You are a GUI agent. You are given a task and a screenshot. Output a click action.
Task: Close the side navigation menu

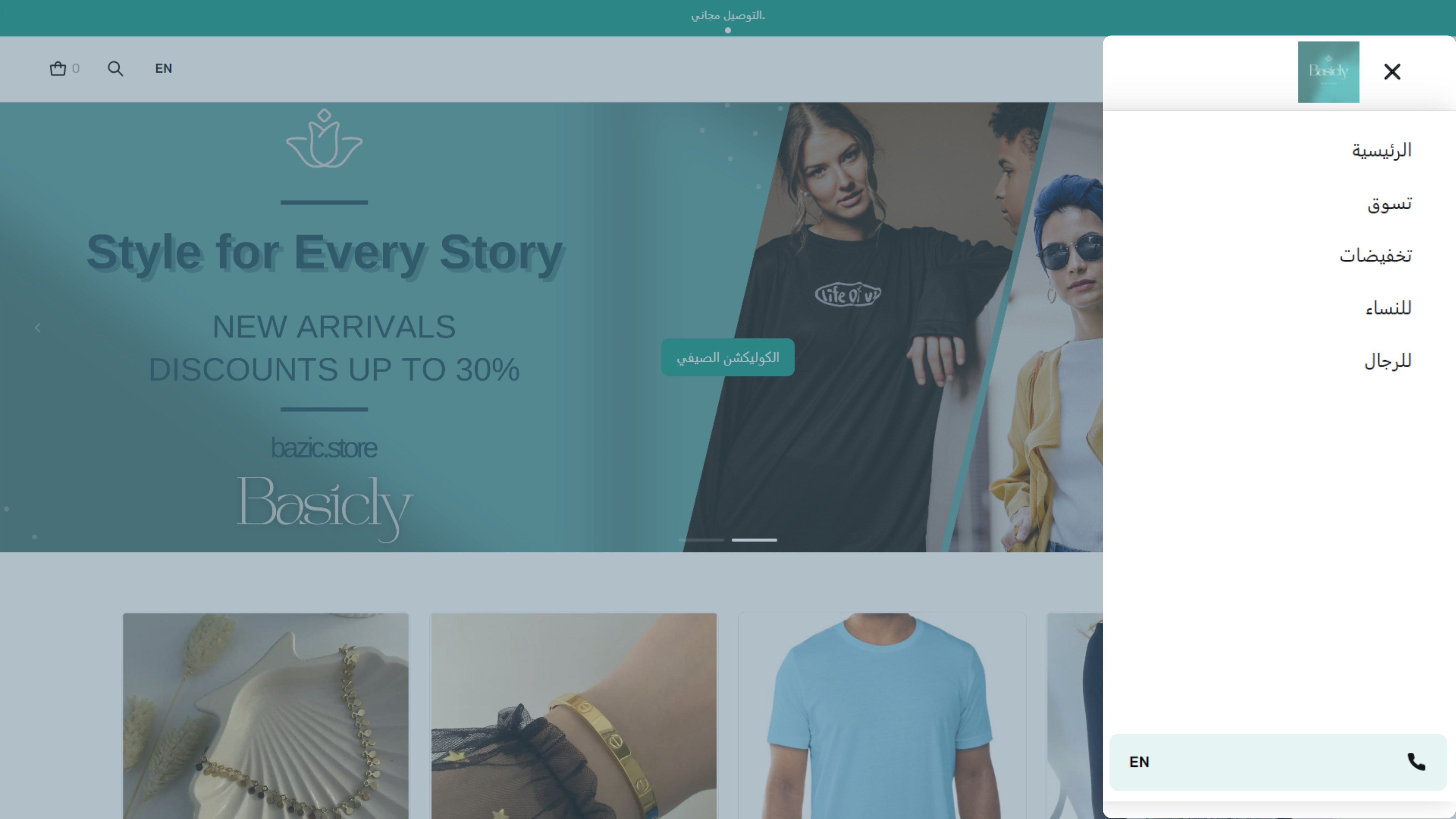[1392, 72]
